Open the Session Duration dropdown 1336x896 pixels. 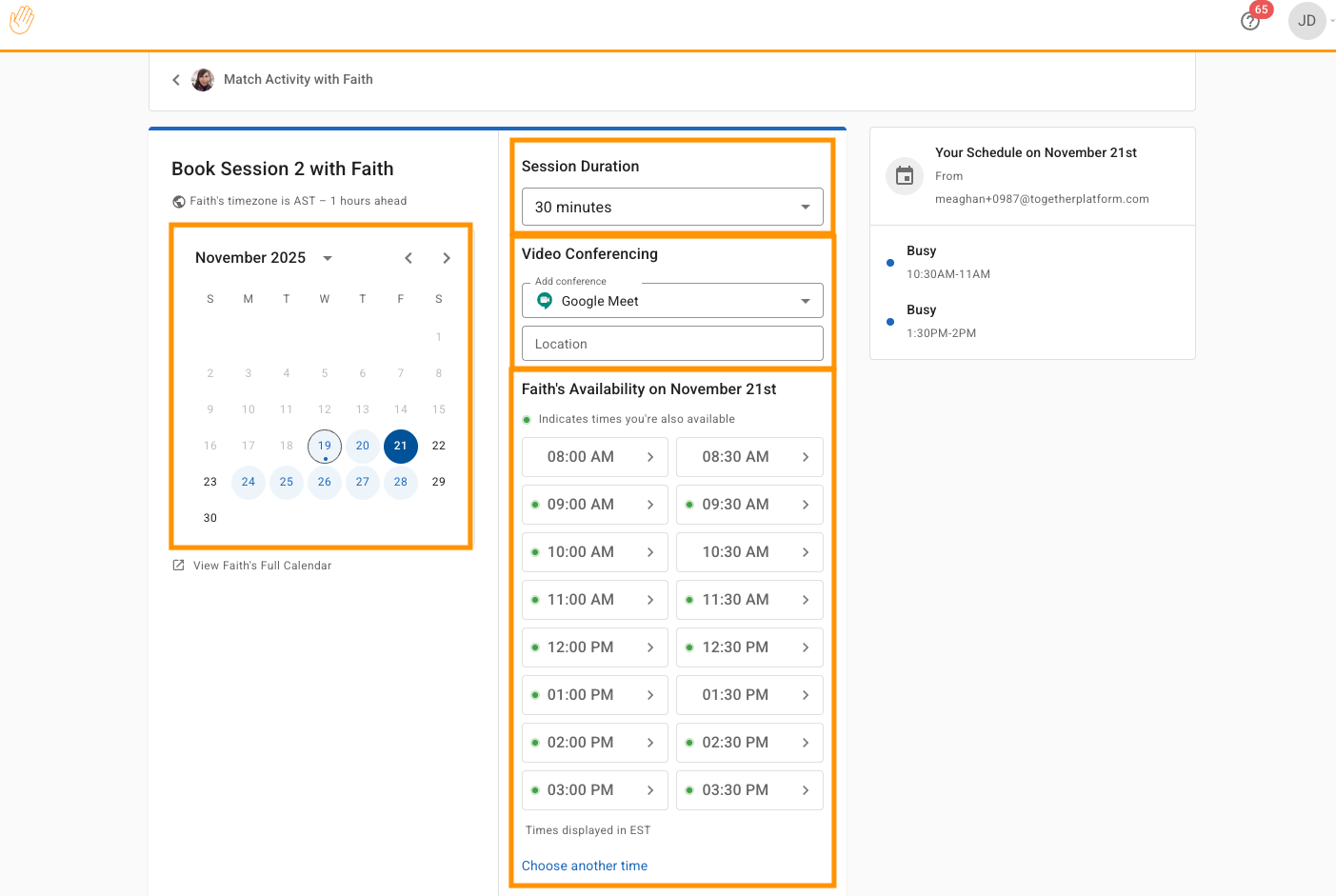[x=672, y=208]
